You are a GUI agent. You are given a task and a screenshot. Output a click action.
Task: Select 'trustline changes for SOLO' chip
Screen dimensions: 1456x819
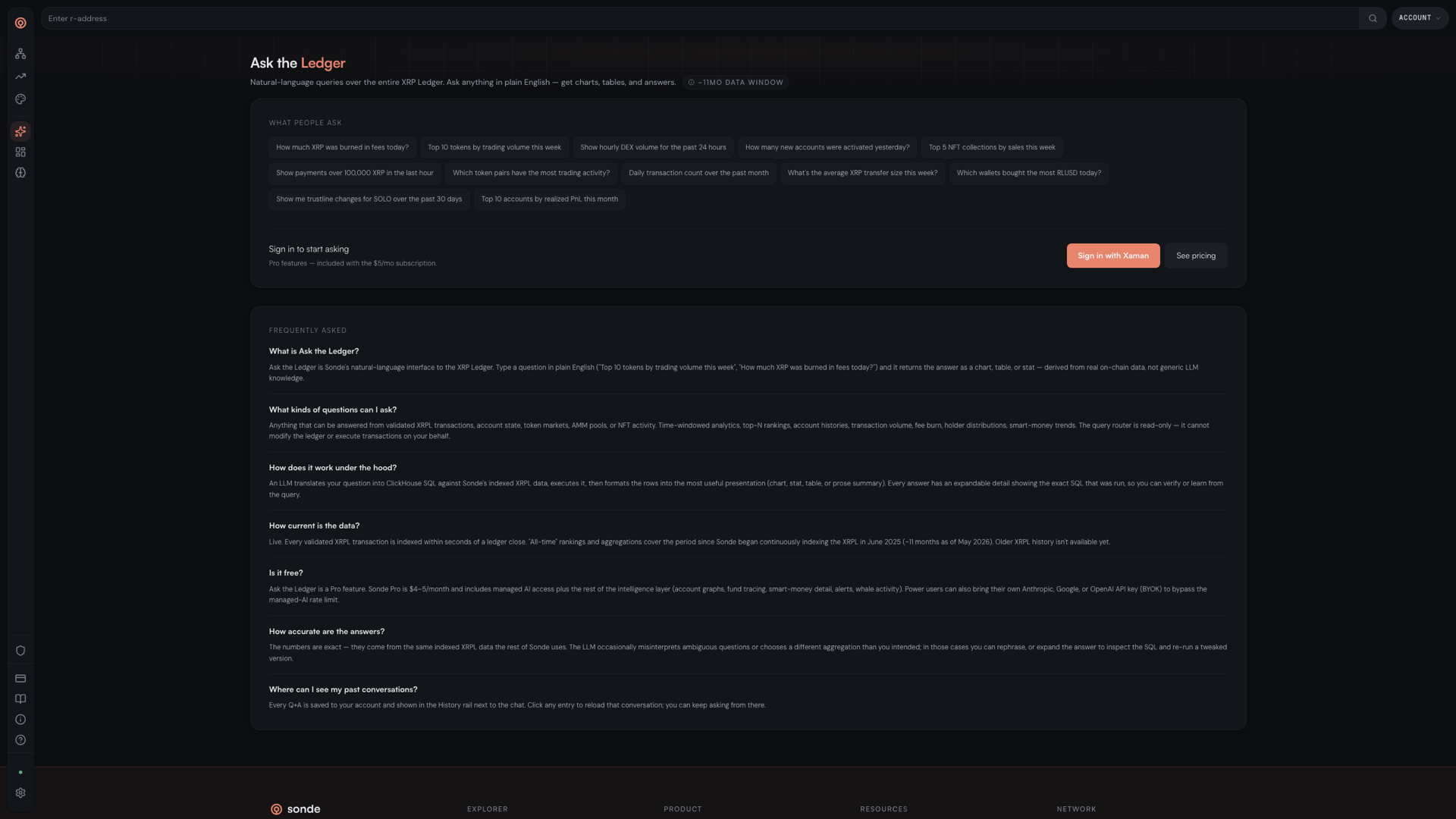pos(369,199)
